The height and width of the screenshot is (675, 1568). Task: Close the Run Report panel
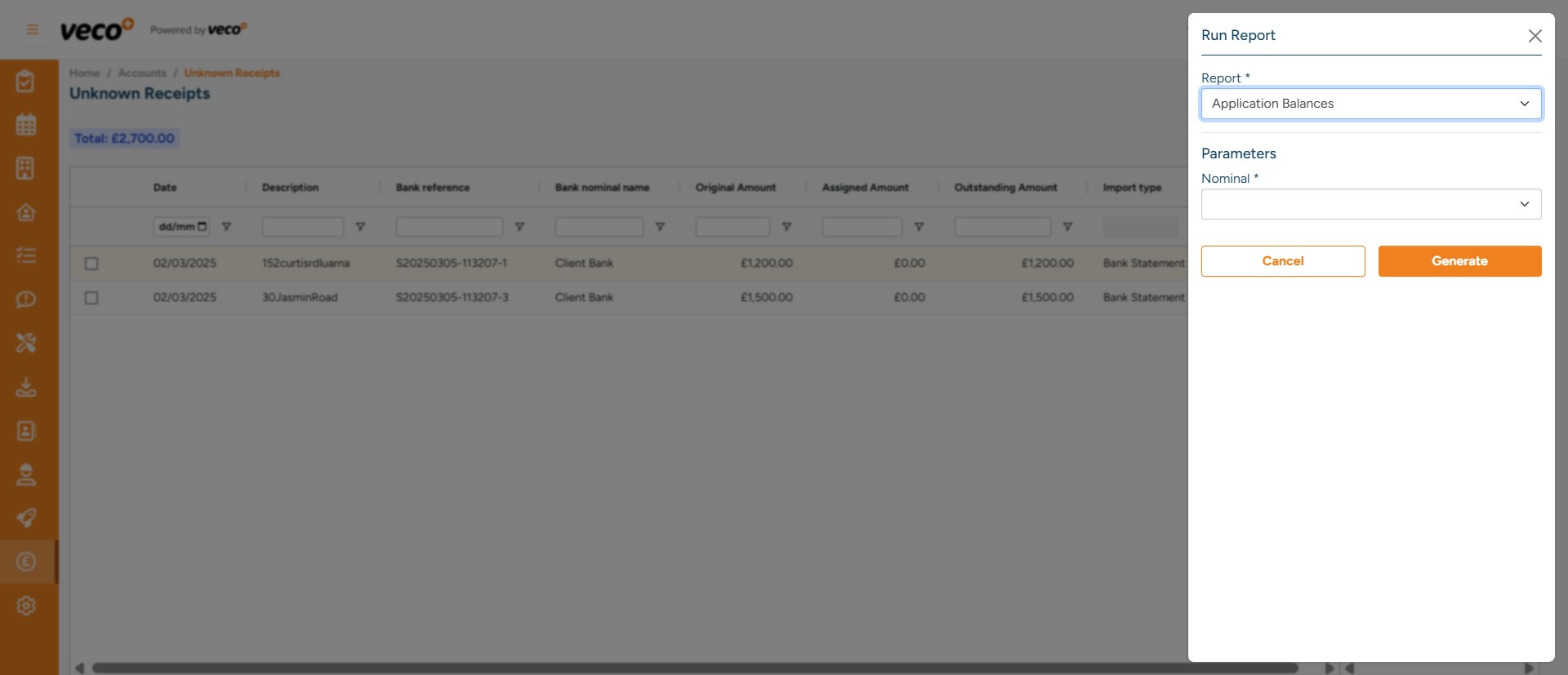(x=1535, y=36)
